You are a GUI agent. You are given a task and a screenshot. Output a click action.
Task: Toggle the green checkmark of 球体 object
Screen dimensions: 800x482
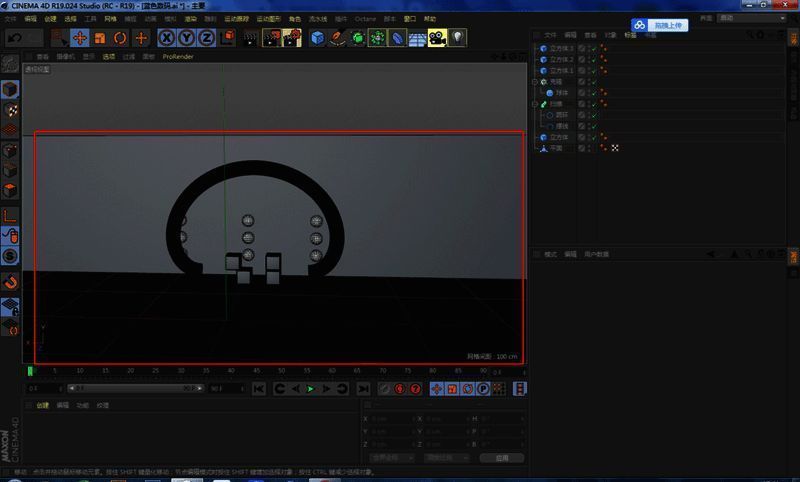pos(593,92)
